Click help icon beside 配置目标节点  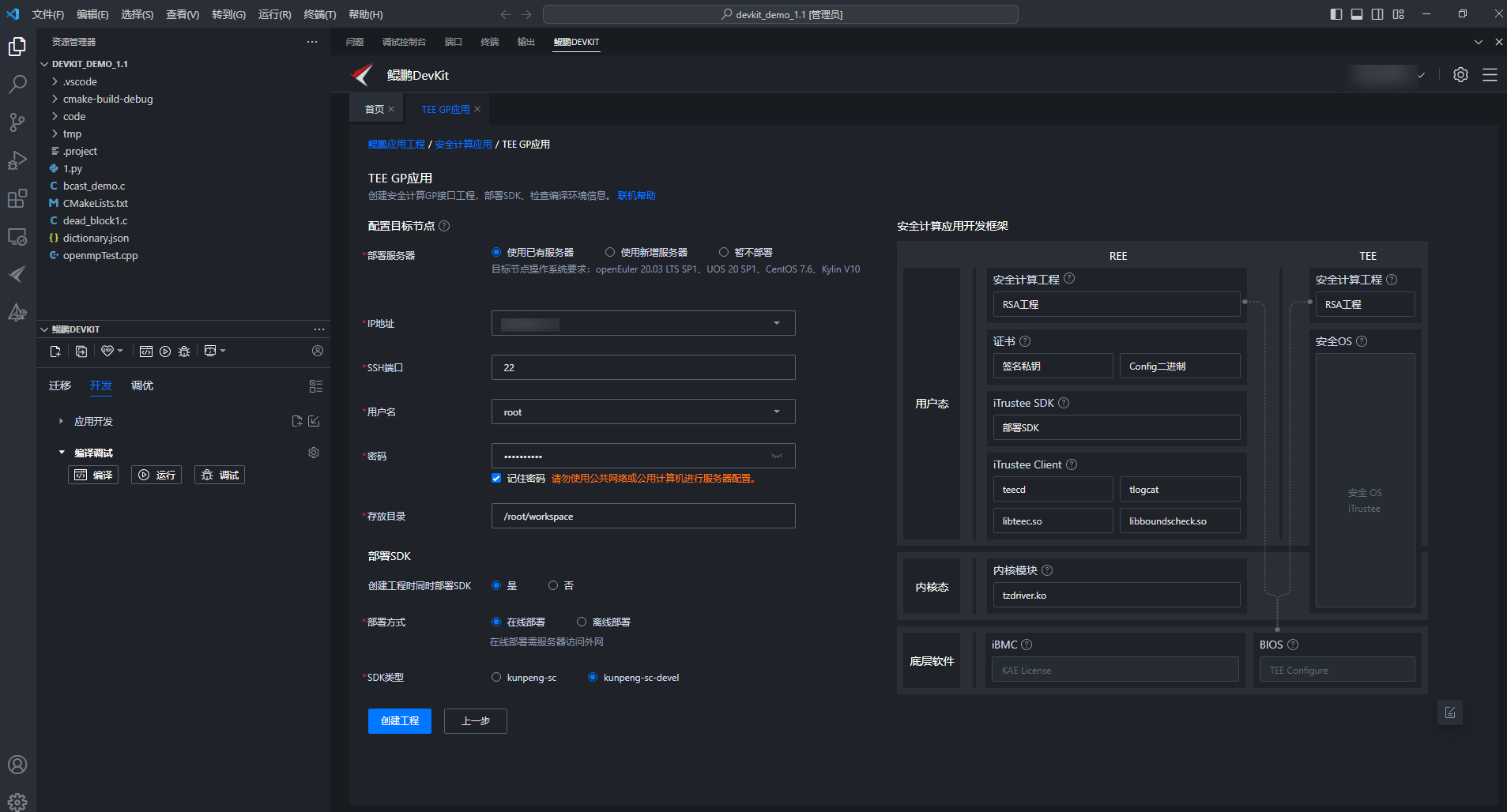pos(444,226)
